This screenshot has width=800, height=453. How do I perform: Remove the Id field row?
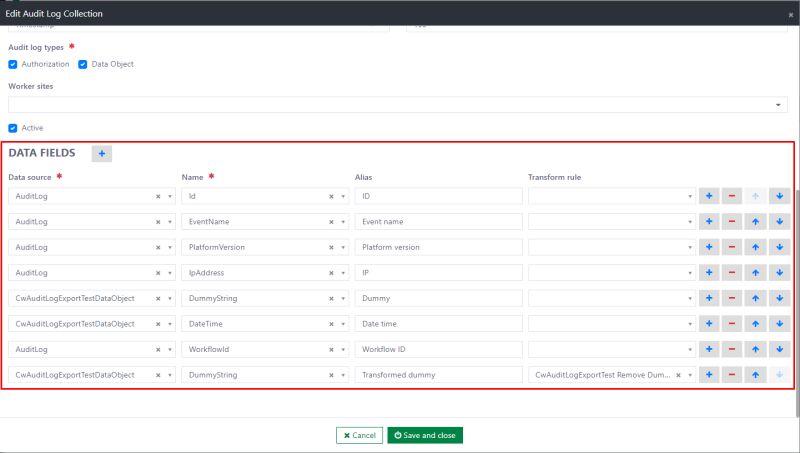732,196
